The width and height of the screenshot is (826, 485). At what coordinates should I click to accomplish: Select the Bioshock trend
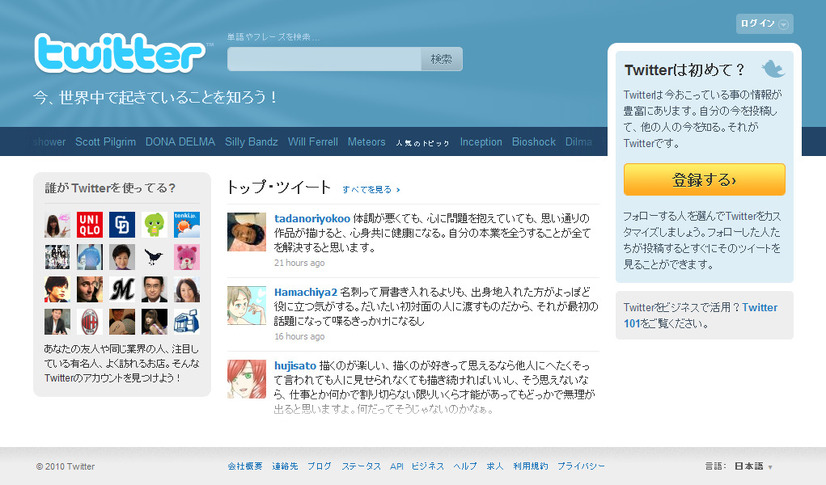[534, 142]
